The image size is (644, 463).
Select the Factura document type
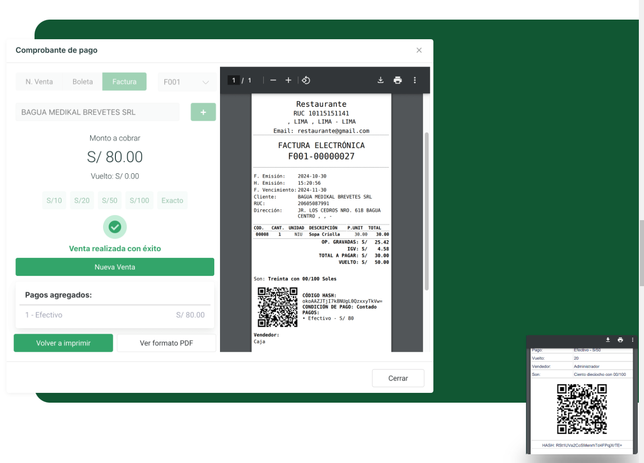pos(124,82)
